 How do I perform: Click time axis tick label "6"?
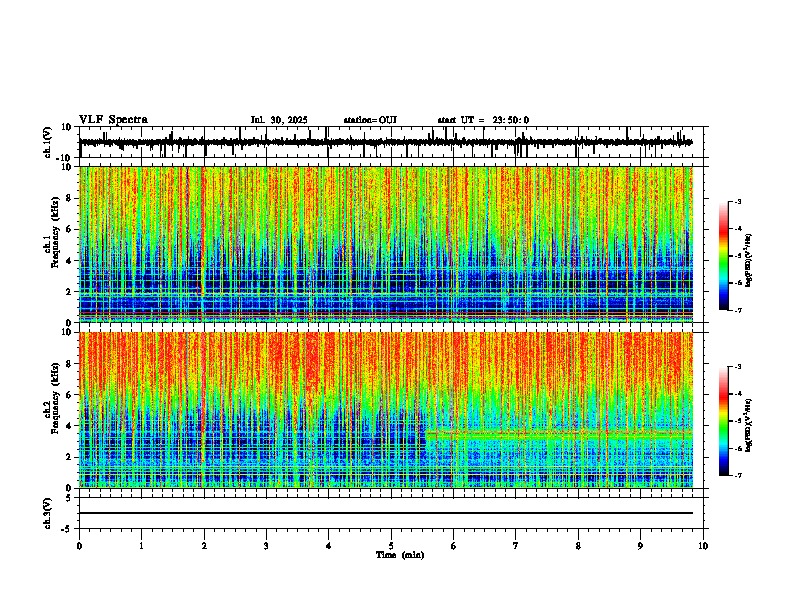click(453, 546)
